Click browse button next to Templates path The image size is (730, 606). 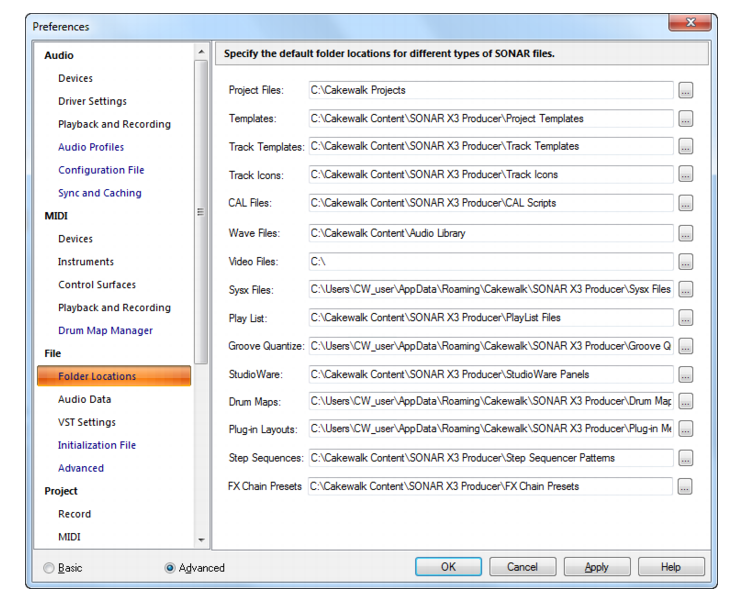685,119
